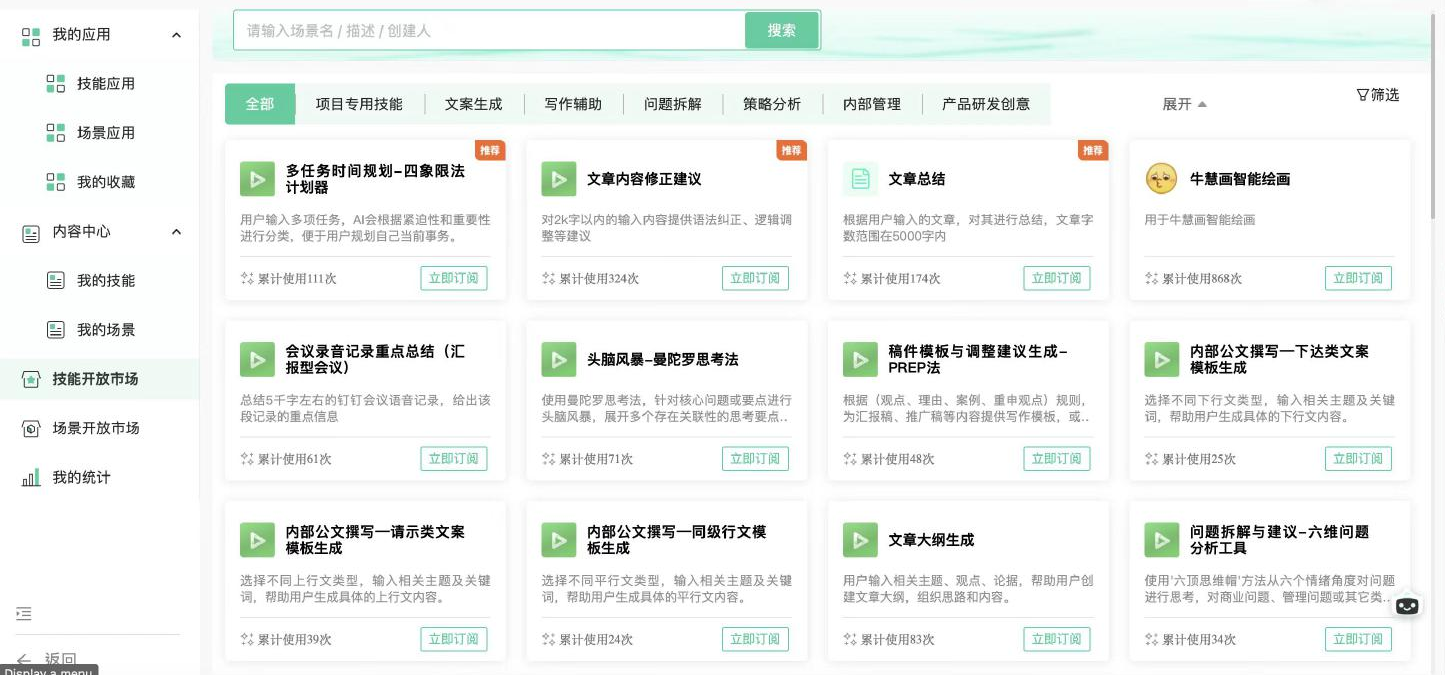Open 我的技能 in the sidebar

pos(105,281)
